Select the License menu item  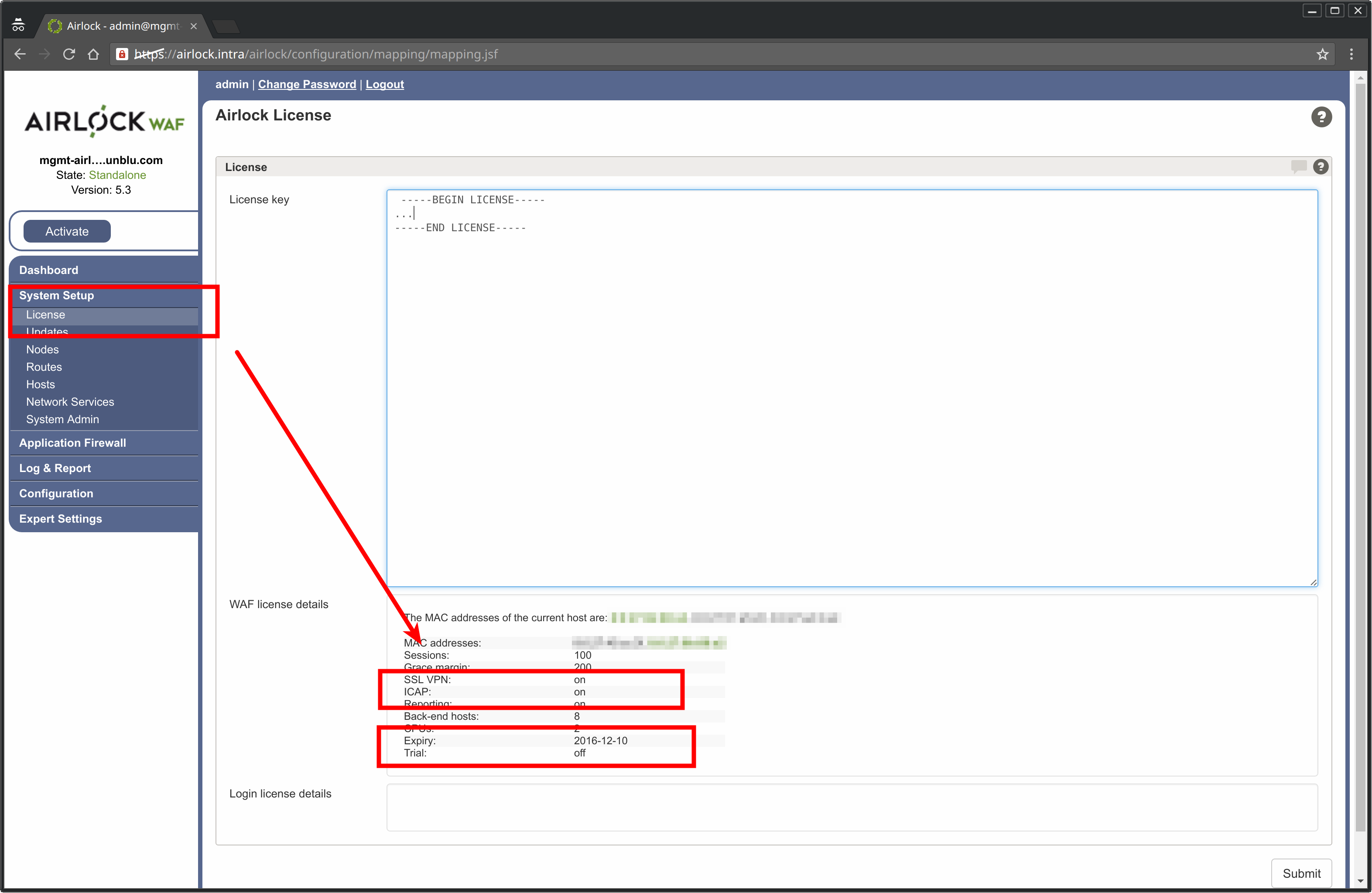click(45, 314)
